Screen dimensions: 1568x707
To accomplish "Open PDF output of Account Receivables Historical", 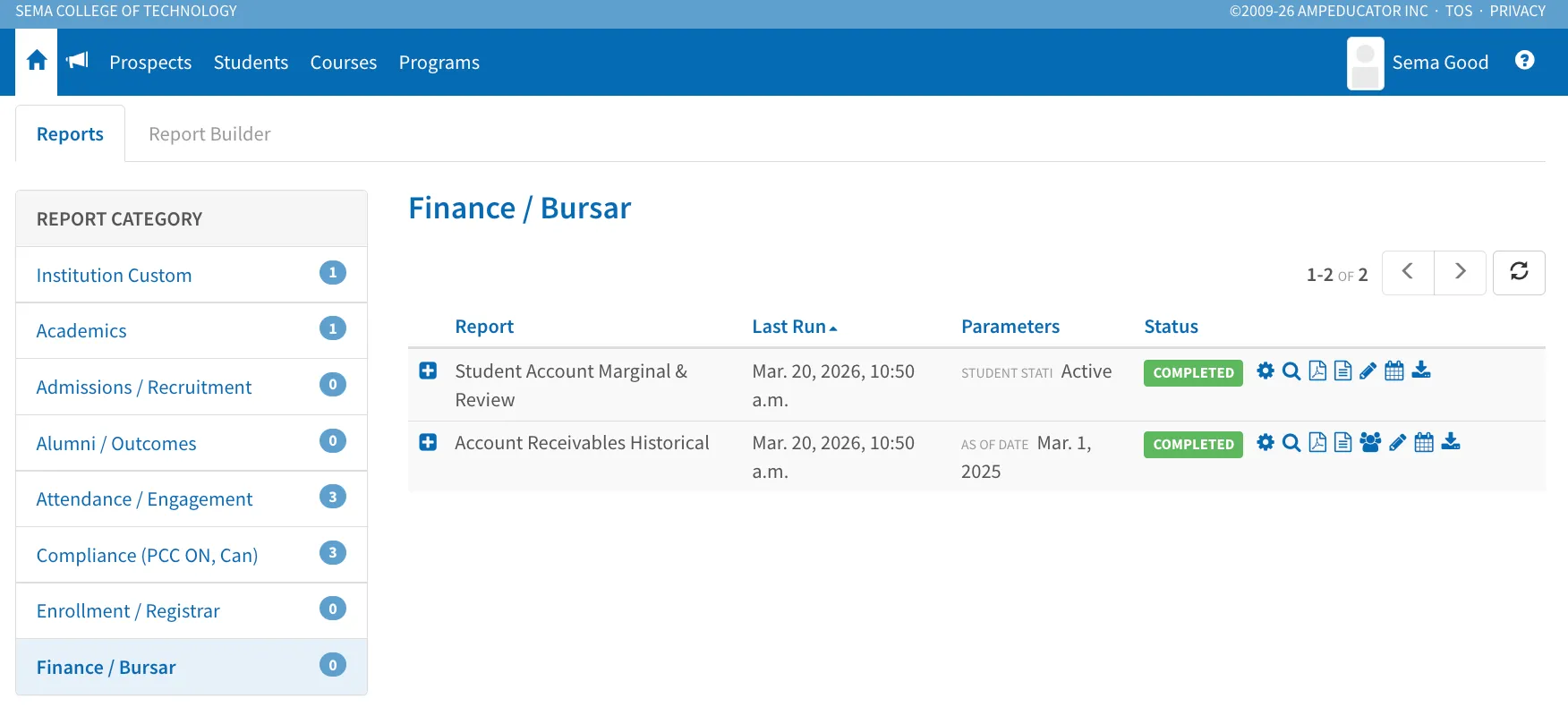I will [x=1317, y=442].
